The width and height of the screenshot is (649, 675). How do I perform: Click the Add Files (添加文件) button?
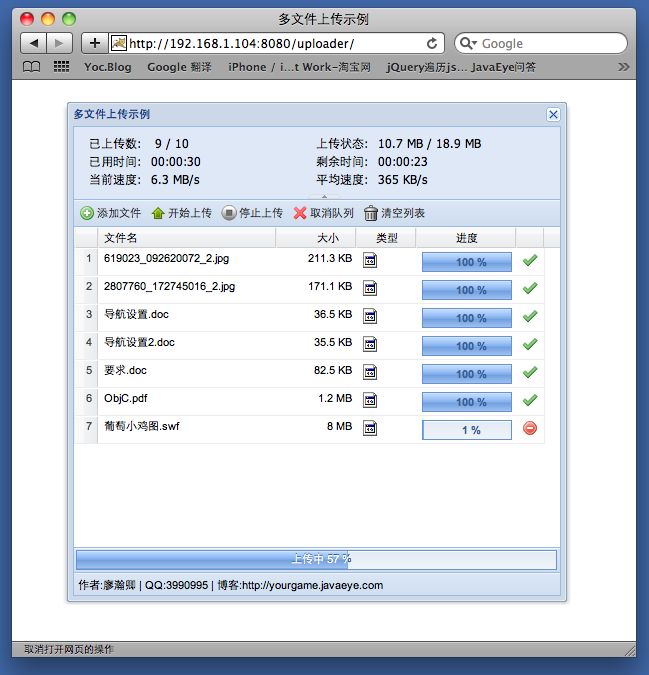click(111, 213)
